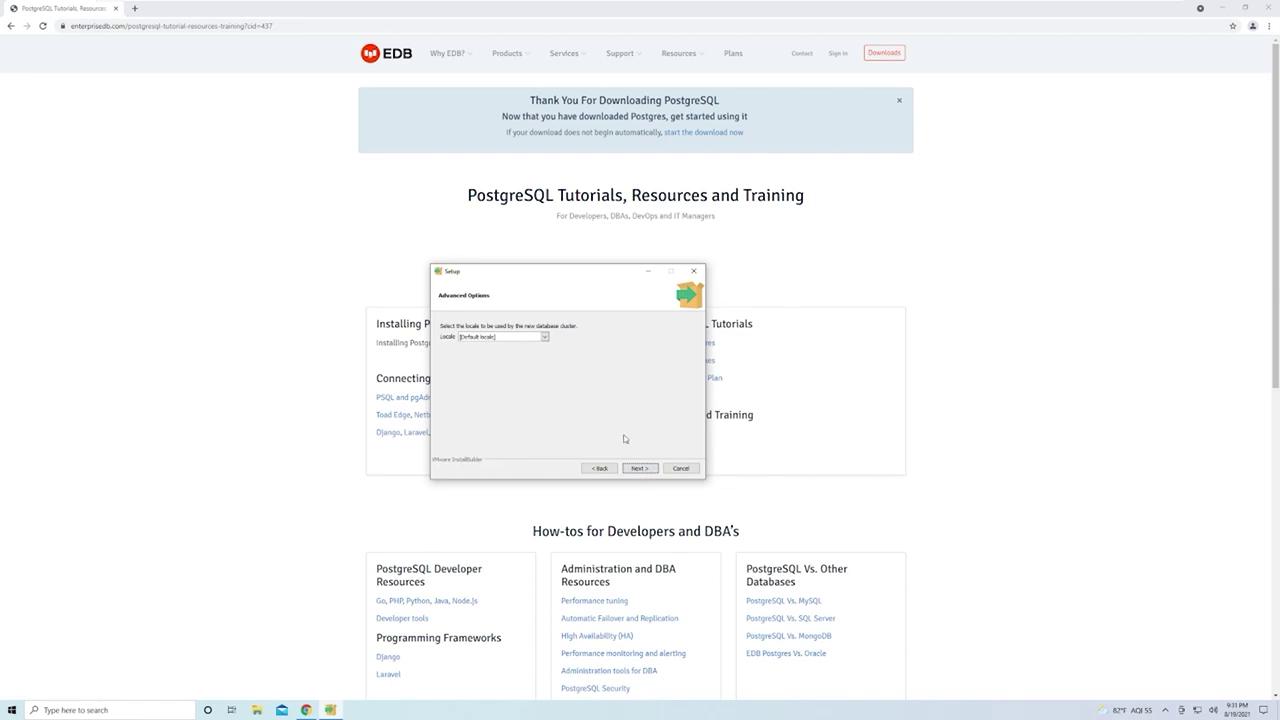Screen dimensions: 1280x720
Task: Expand the Products menu
Action: [510, 53]
